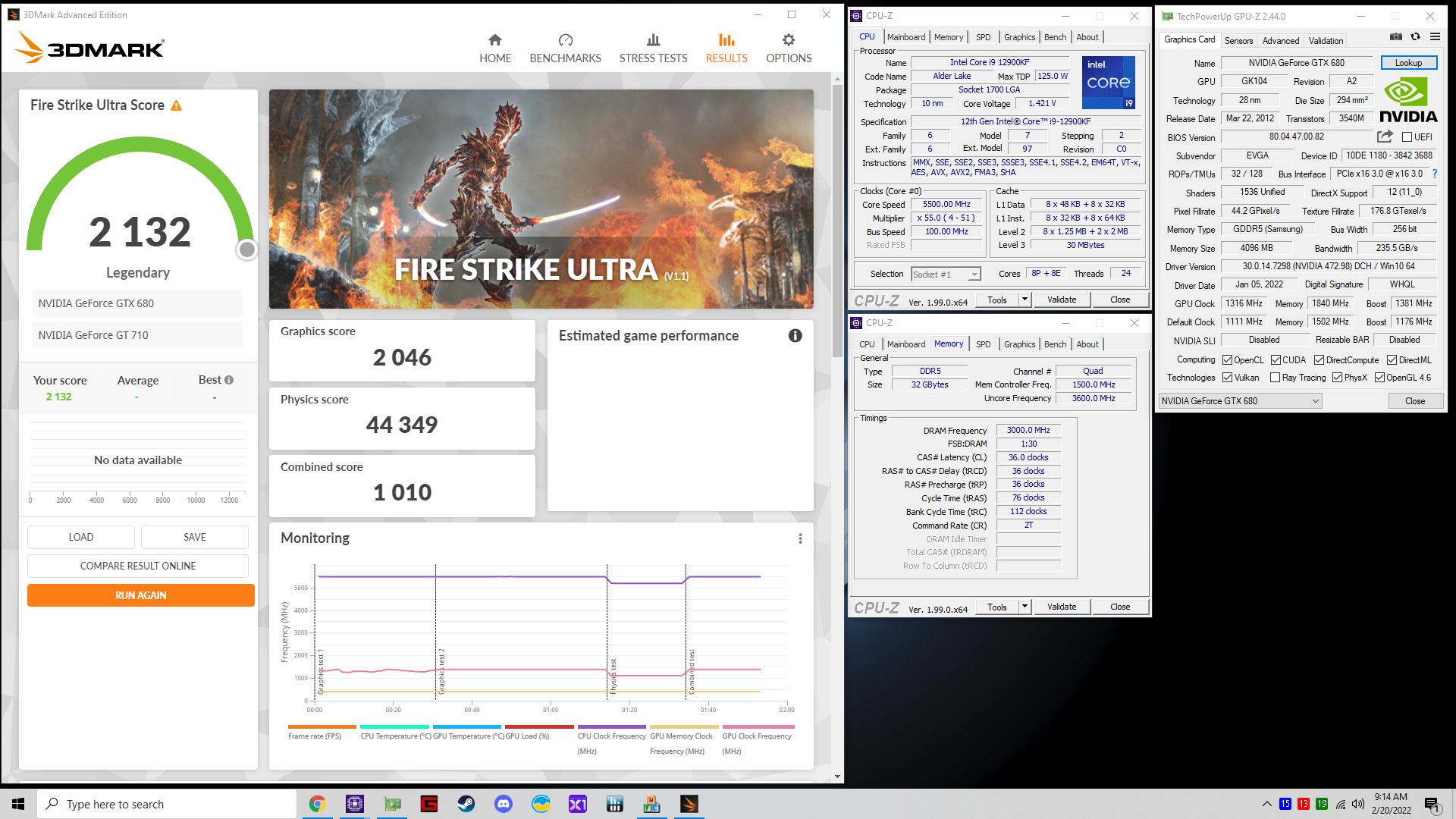Switch to the Sensors tab in GPU-Z
The width and height of the screenshot is (1456, 819).
[1238, 41]
